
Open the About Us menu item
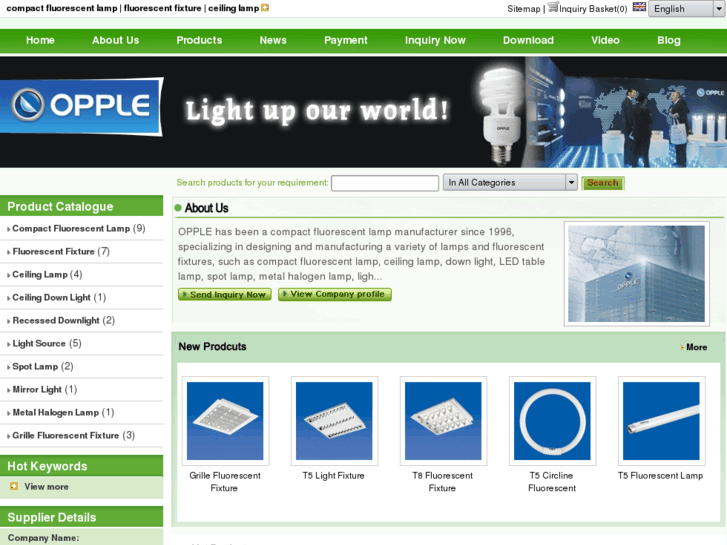[115, 40]
